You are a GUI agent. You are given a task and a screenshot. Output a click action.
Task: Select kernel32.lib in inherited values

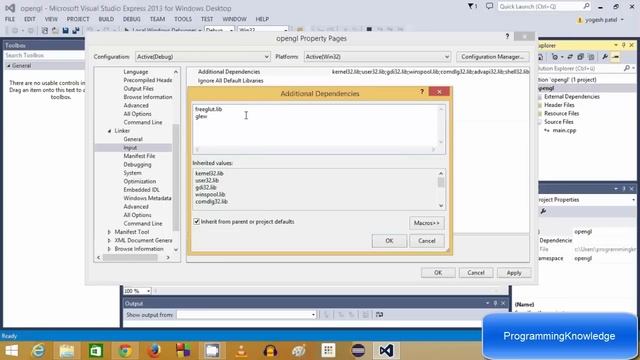(x=209, y=173)
